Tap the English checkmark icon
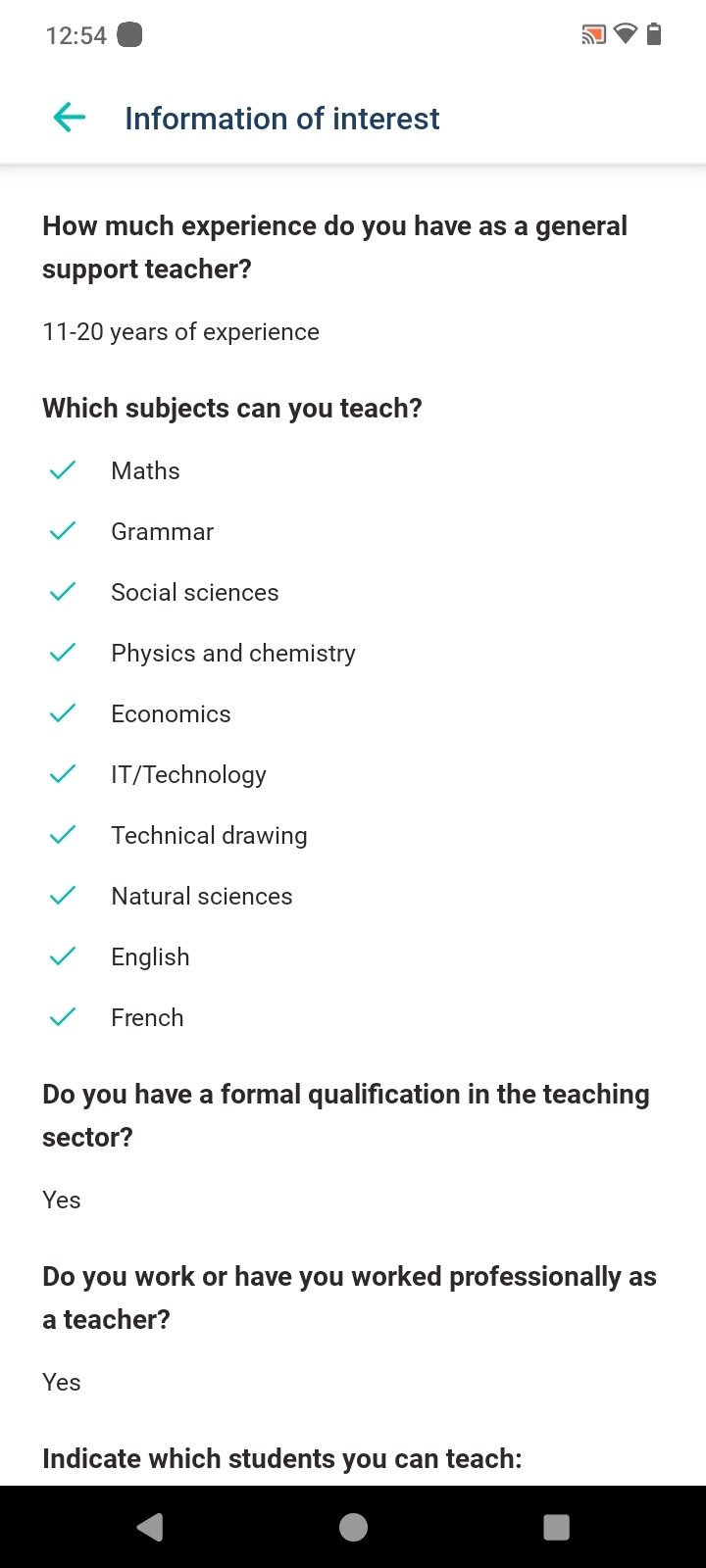The image size is (706, 1568). point(63,957)
